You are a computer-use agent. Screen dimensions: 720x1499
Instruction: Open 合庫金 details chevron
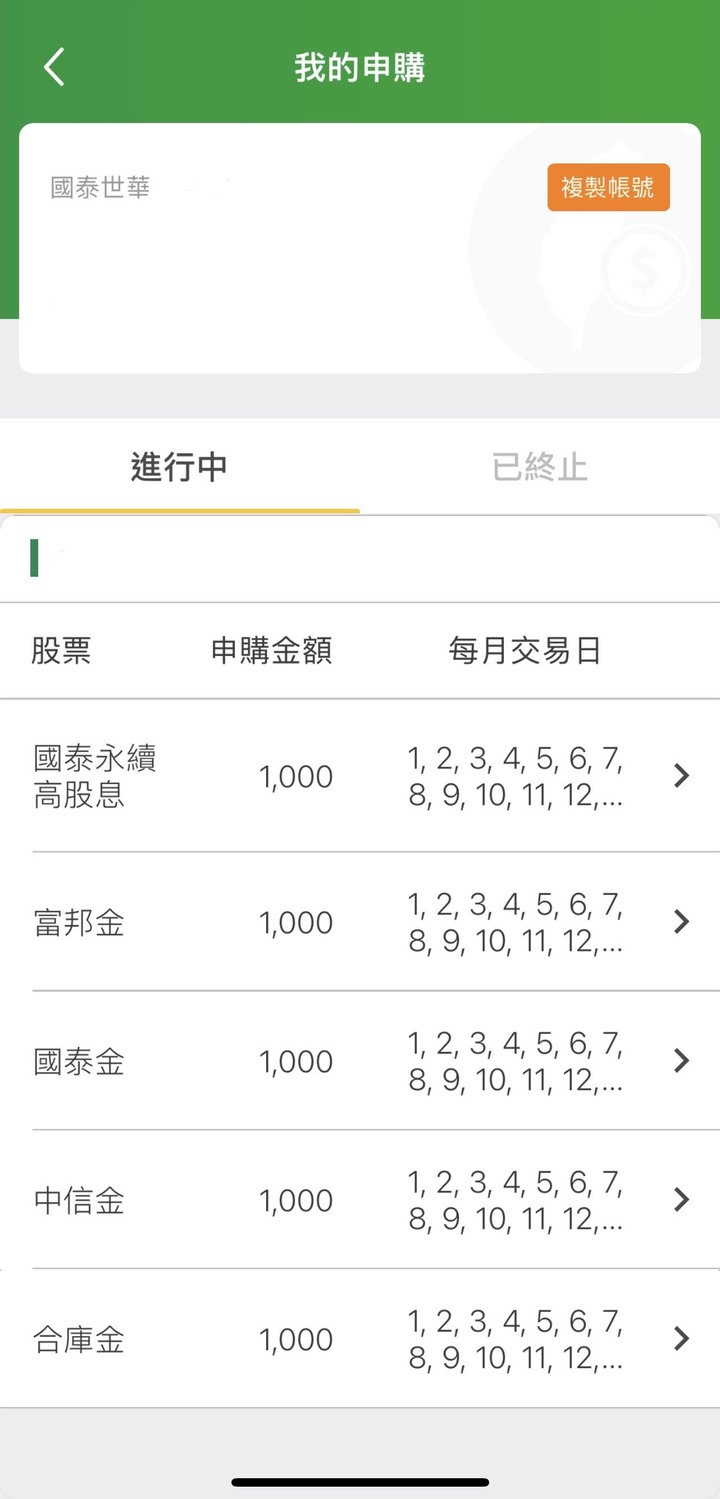click(x=682, y=1338)
